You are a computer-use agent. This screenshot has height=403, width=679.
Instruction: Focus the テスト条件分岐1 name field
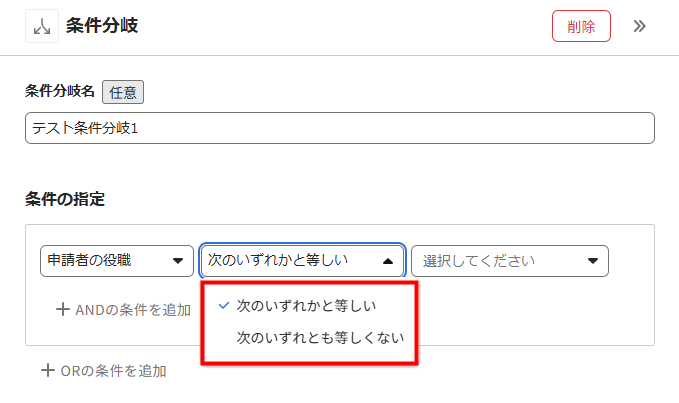tap(340, 128)
